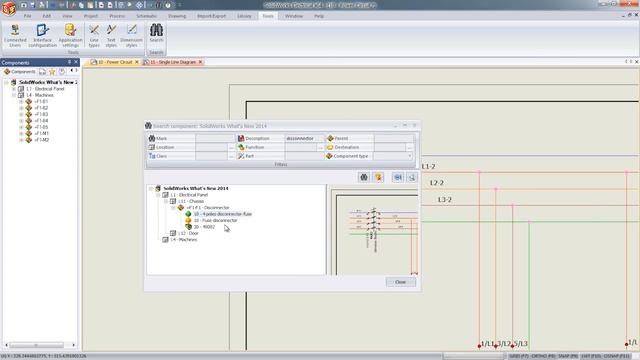The height and width of the screenshot is (360, 640).
Task: Collapse L4 - Machines in Components panel
Action: (x=14, y=95)
